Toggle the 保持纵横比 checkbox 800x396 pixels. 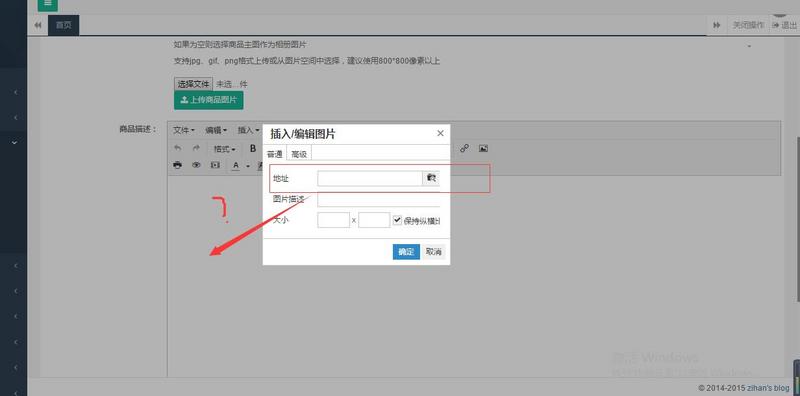click(x=398, y=220)
